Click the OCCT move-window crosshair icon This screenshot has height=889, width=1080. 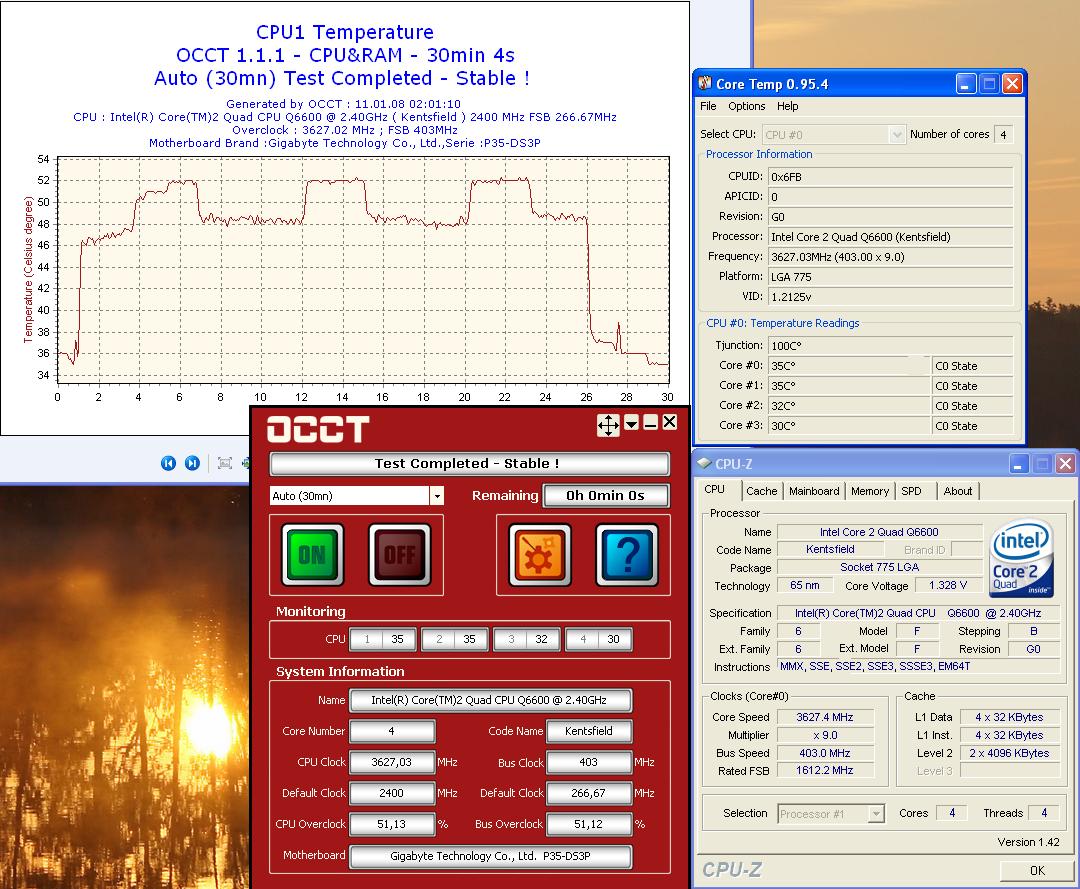[608, 425]
